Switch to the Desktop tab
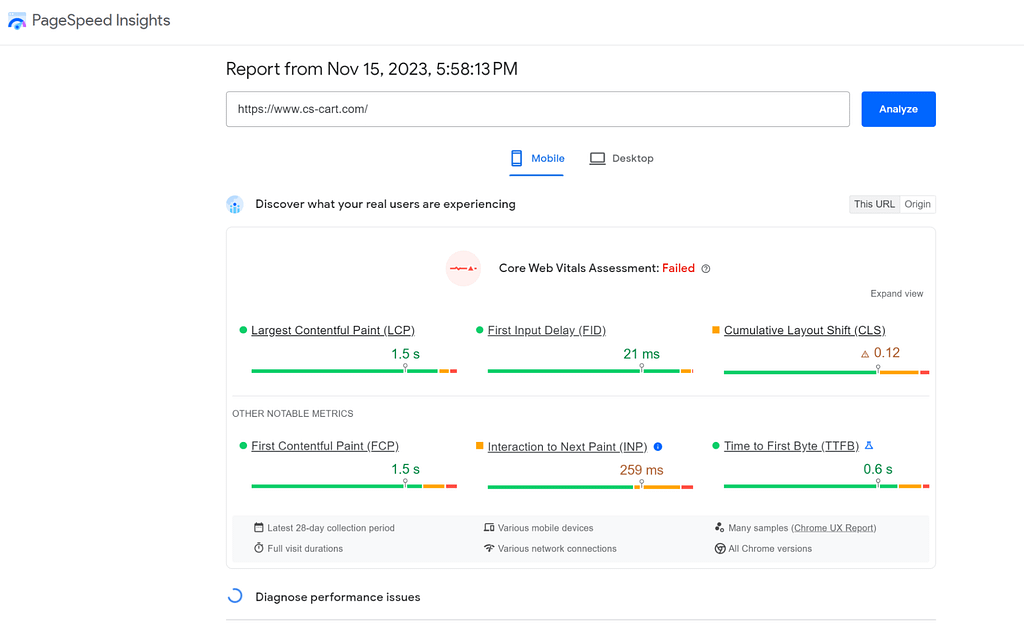1024x635 pixels. (x=621, y=158)
